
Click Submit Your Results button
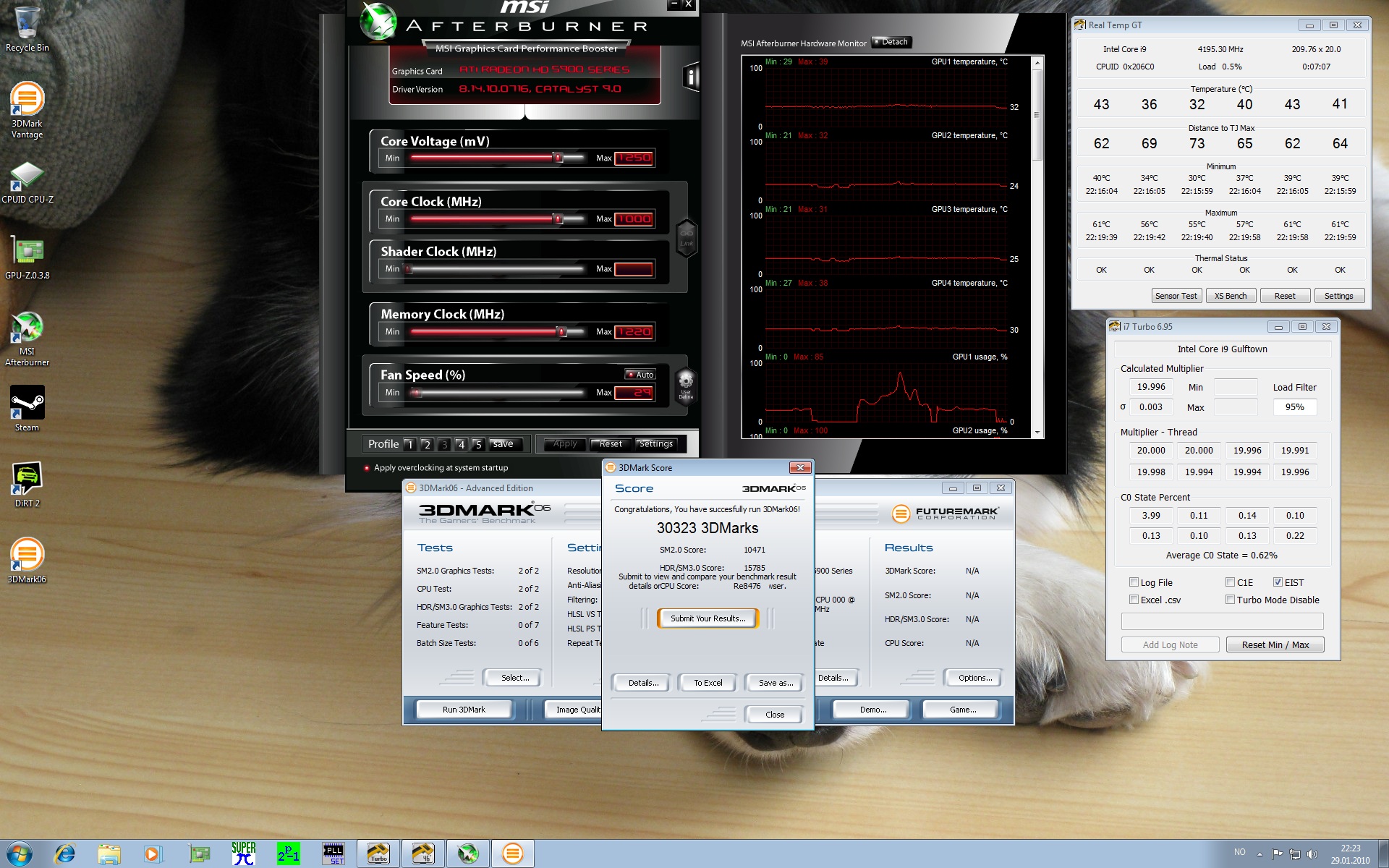pos(708,618)
